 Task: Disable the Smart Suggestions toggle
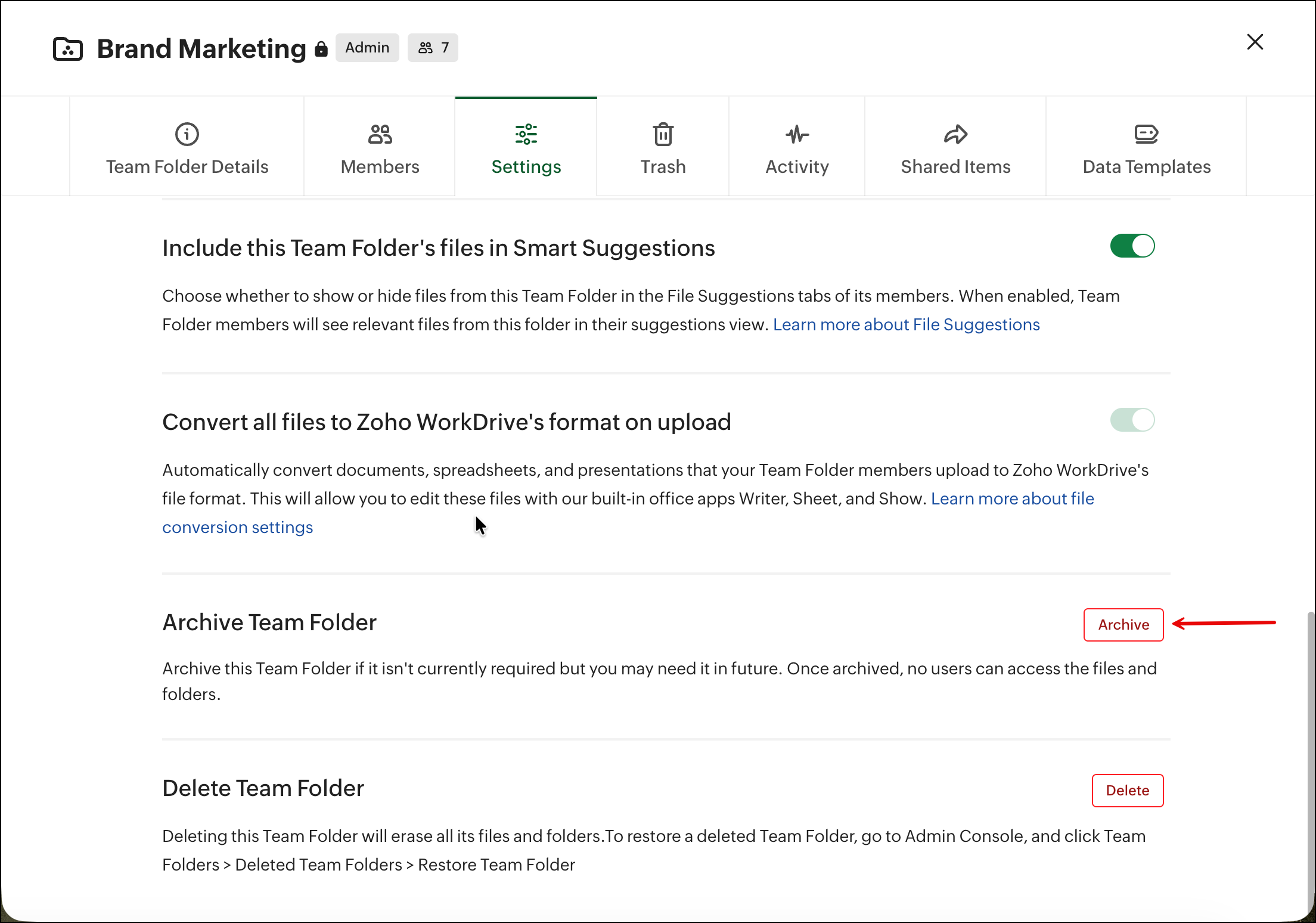point(1132,246)
